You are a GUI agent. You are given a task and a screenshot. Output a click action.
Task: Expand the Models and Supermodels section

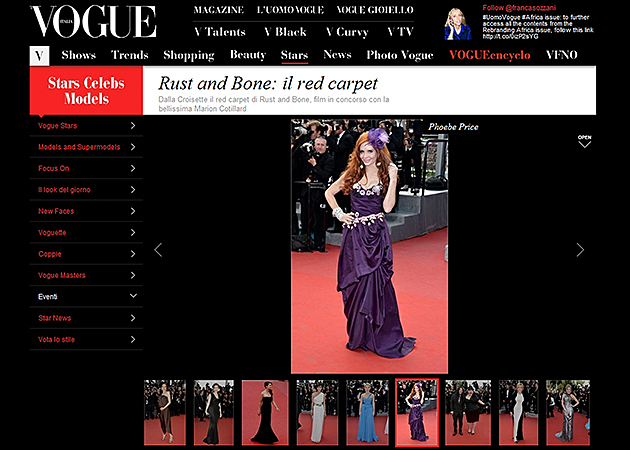pos(133,147)
